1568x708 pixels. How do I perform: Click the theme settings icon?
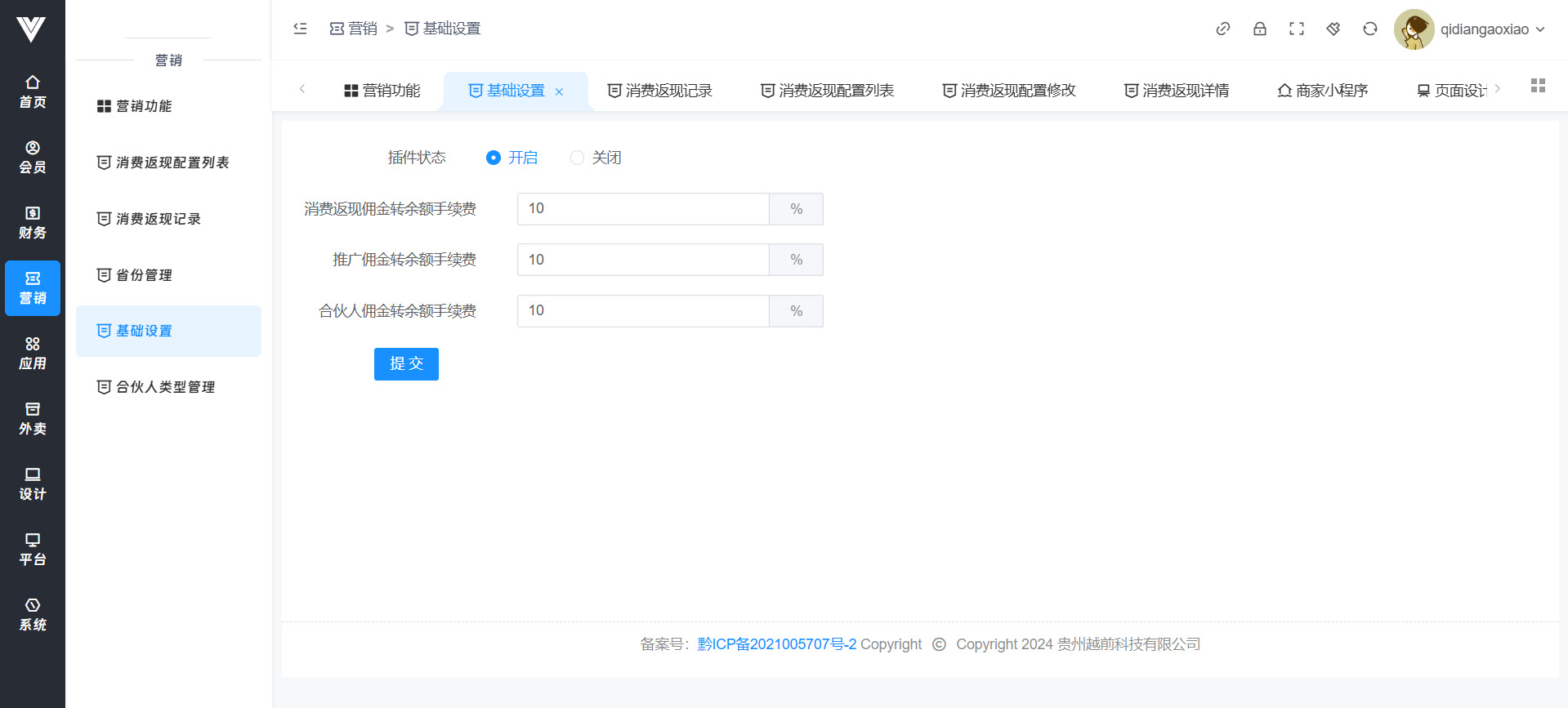point(1333,29)
